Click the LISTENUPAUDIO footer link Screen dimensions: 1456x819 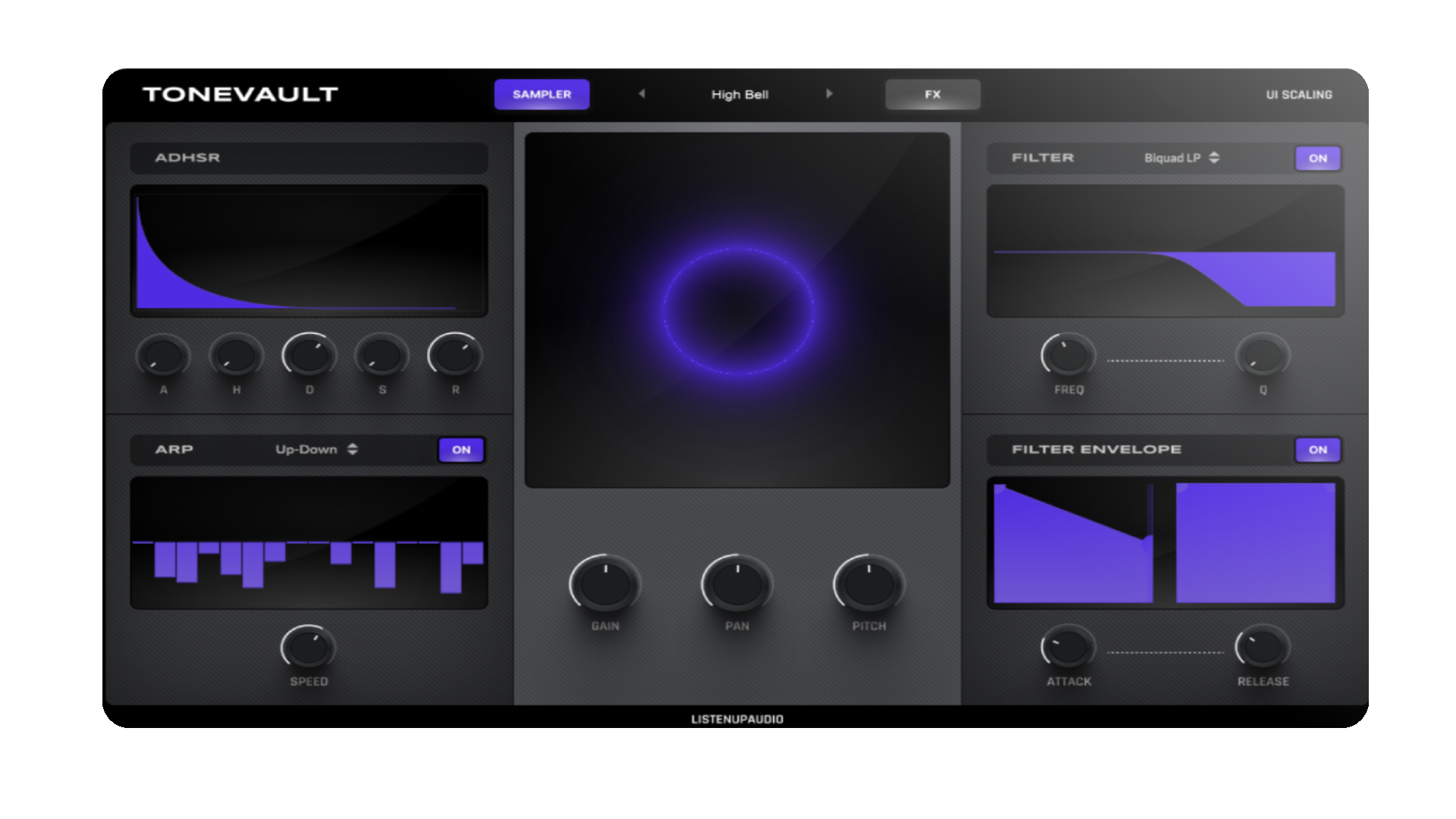point(737,719)
